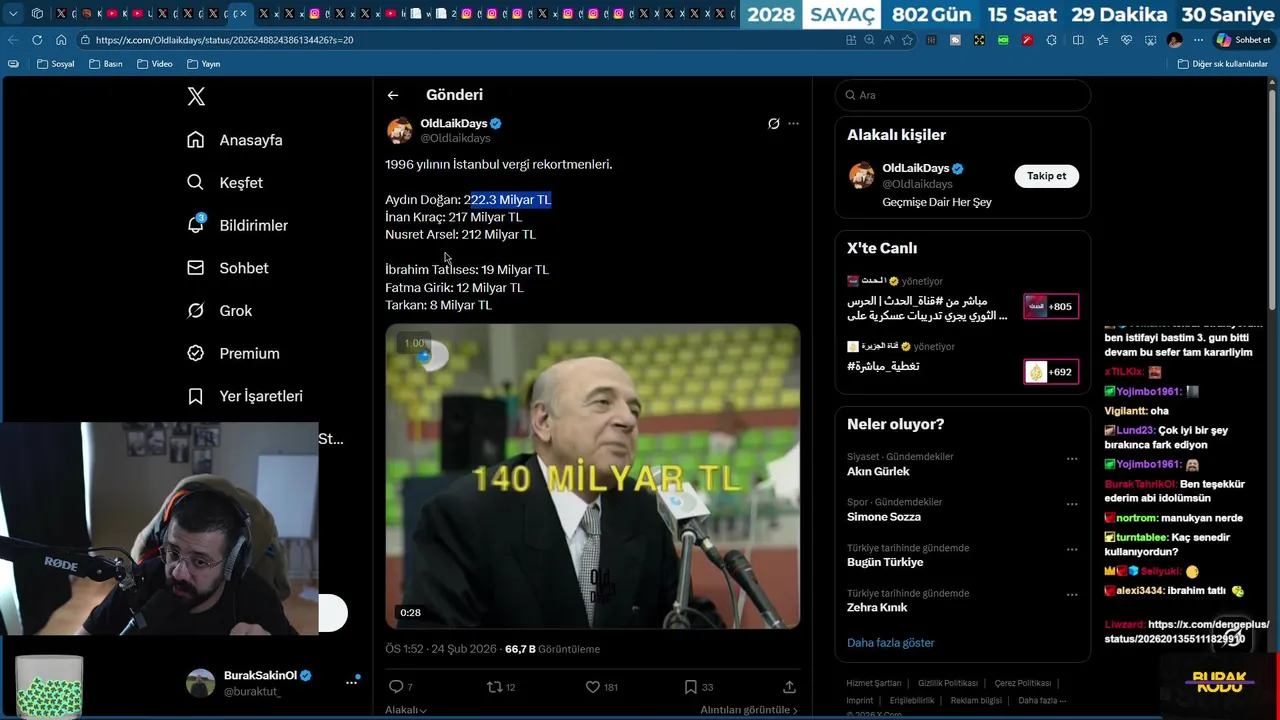
Task: Open the browser favorites list
Action: [1102, 40]
